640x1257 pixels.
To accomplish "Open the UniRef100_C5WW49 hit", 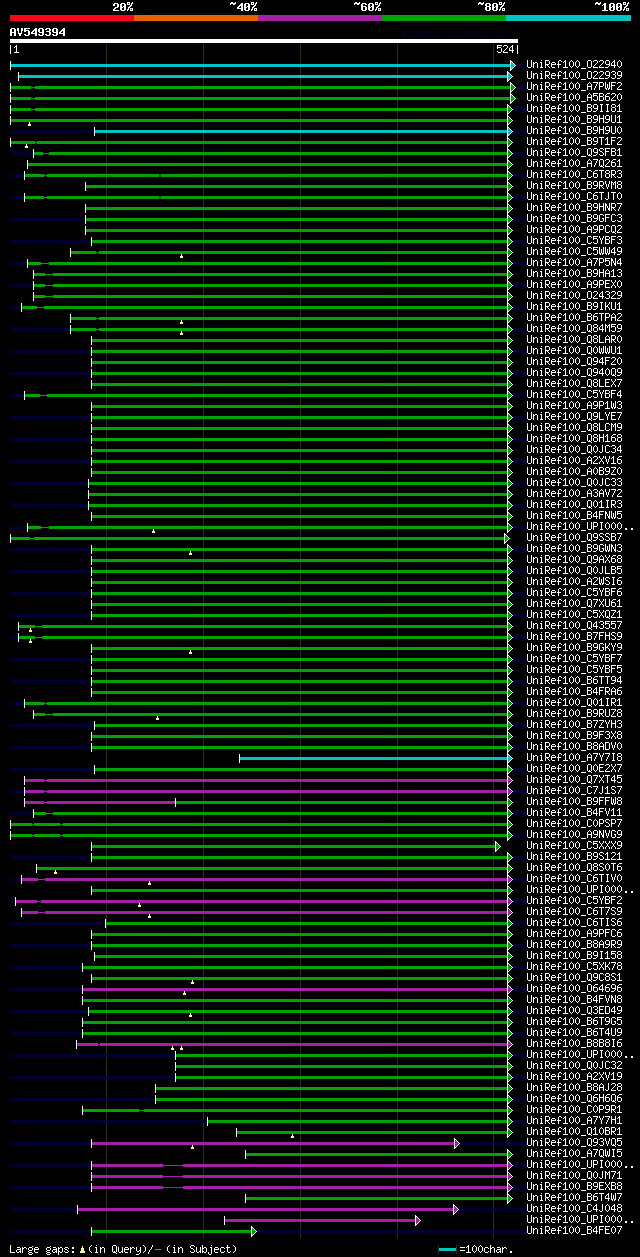I will pyautogui.click(x=574, y=252).
